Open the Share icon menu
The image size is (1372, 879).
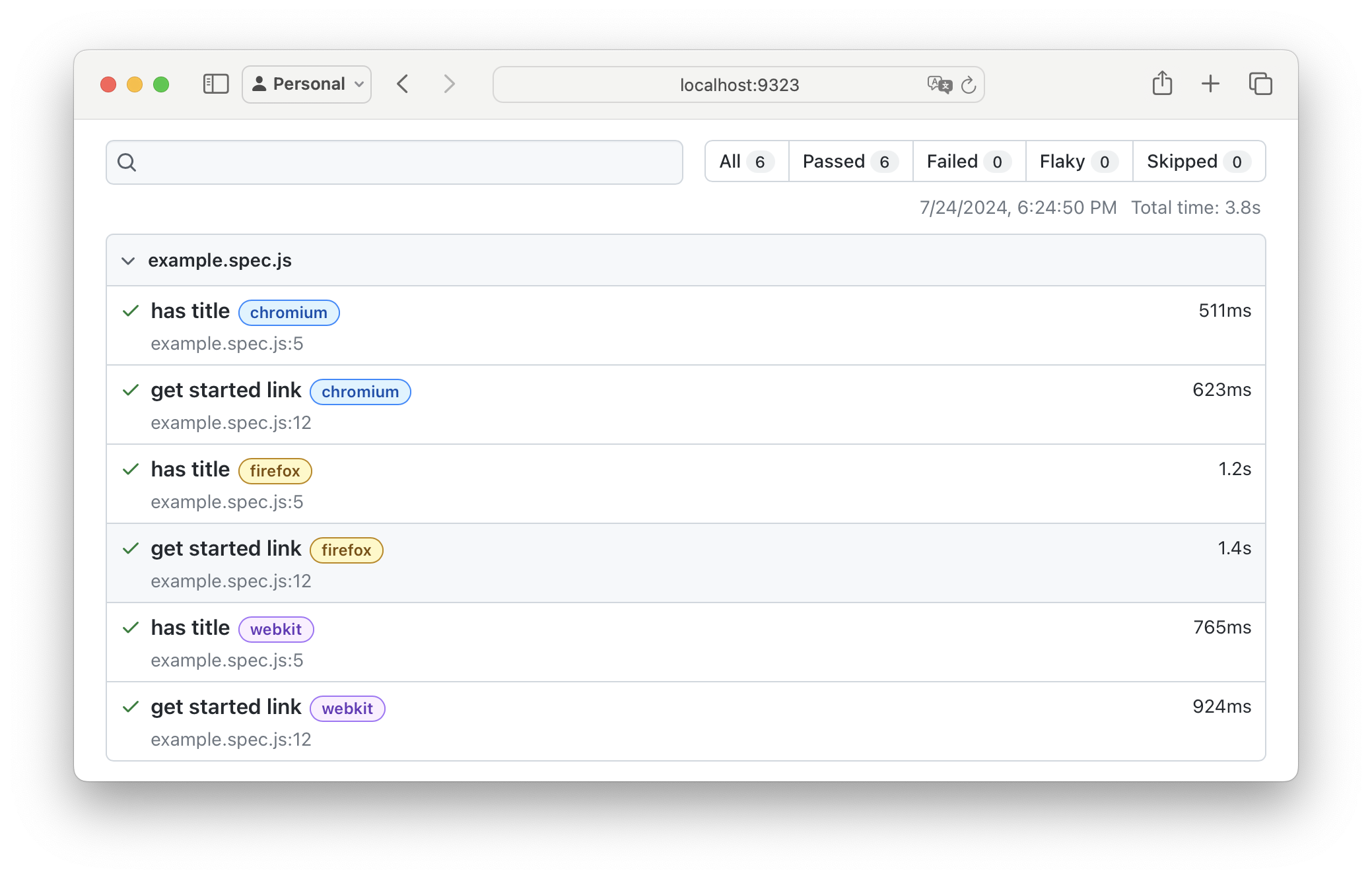tap(1162, 84)
